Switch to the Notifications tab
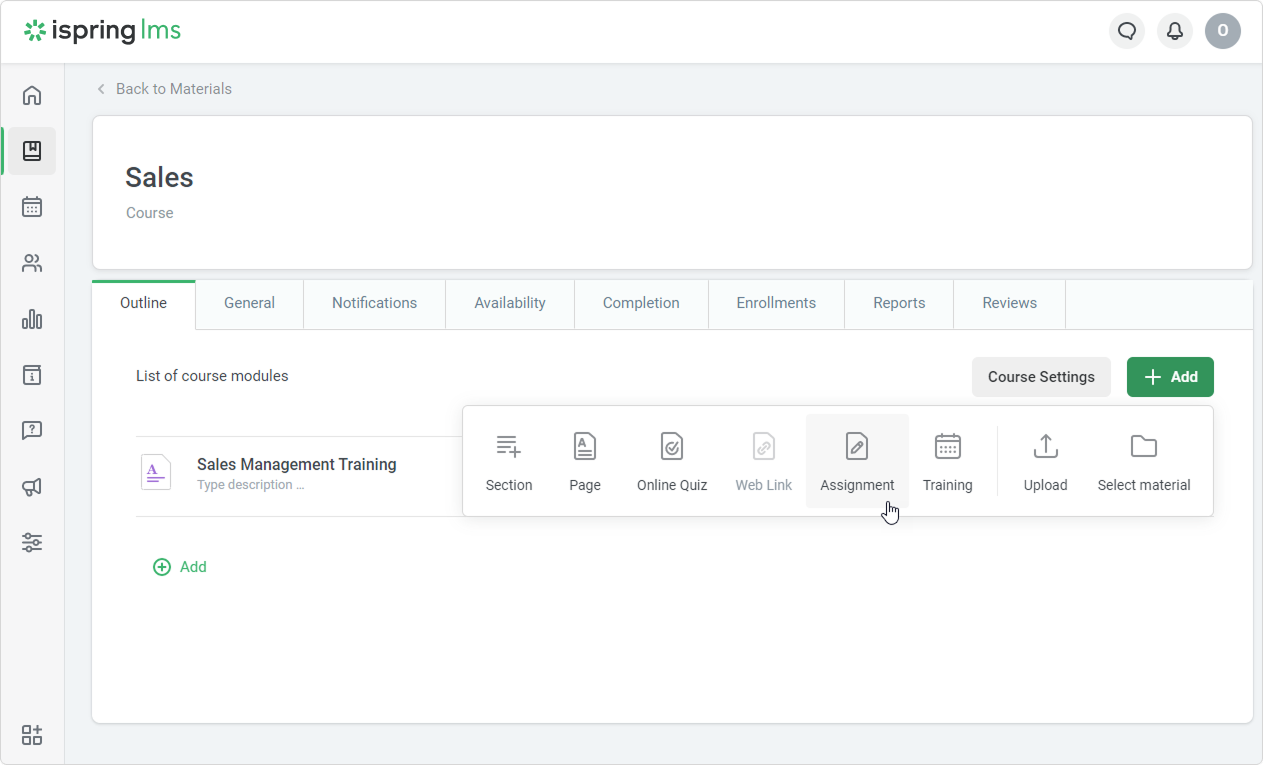The height and width of the screenshot is (765, 1263). pyautogui.click(x=374, y=303)
